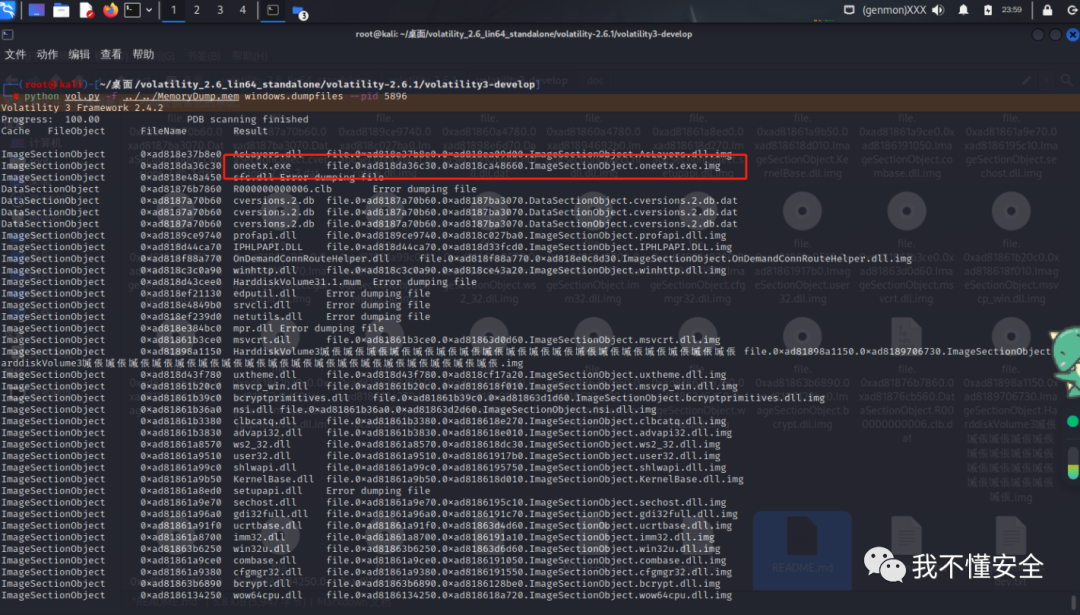1080x615 pixels.
Task: Click uxtheme.dll in the FileName column
Action: click(x=264, y=375)
